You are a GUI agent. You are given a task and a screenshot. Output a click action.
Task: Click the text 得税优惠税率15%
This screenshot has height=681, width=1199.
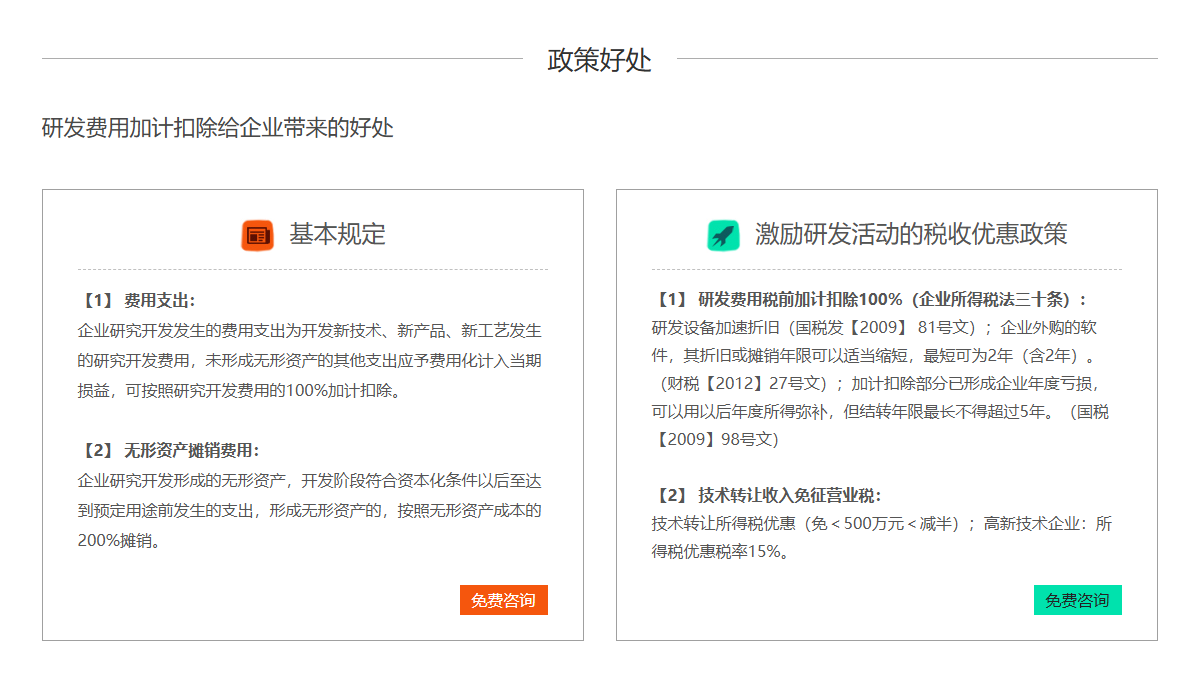pos(719,551)
